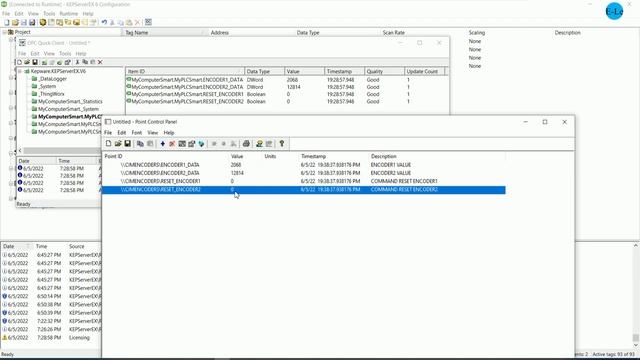
Task: Click New icon in OPC Quick Client toolbar
Action: (x=19, y=62)
